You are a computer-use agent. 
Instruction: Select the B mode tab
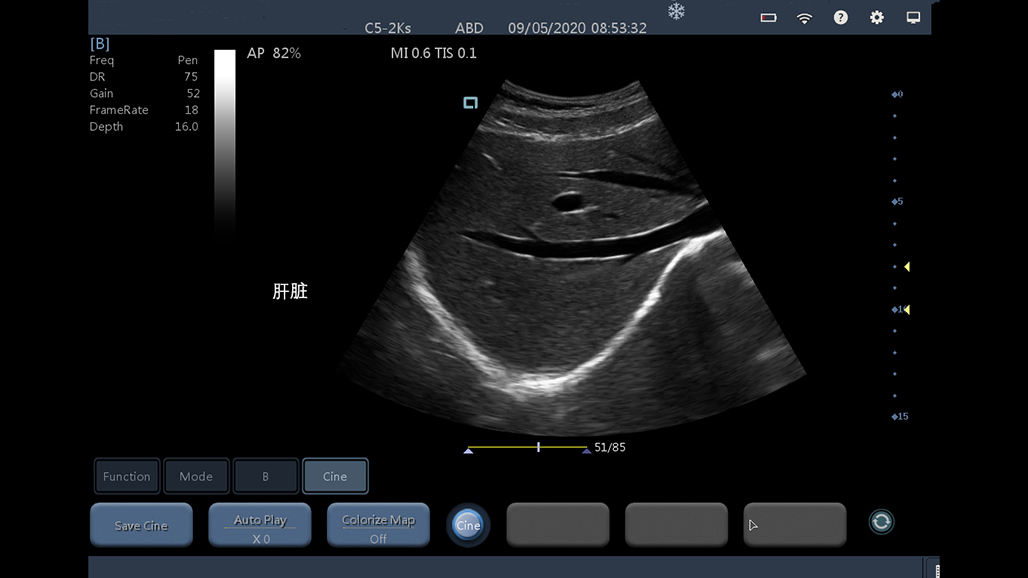tap(265, 476)
